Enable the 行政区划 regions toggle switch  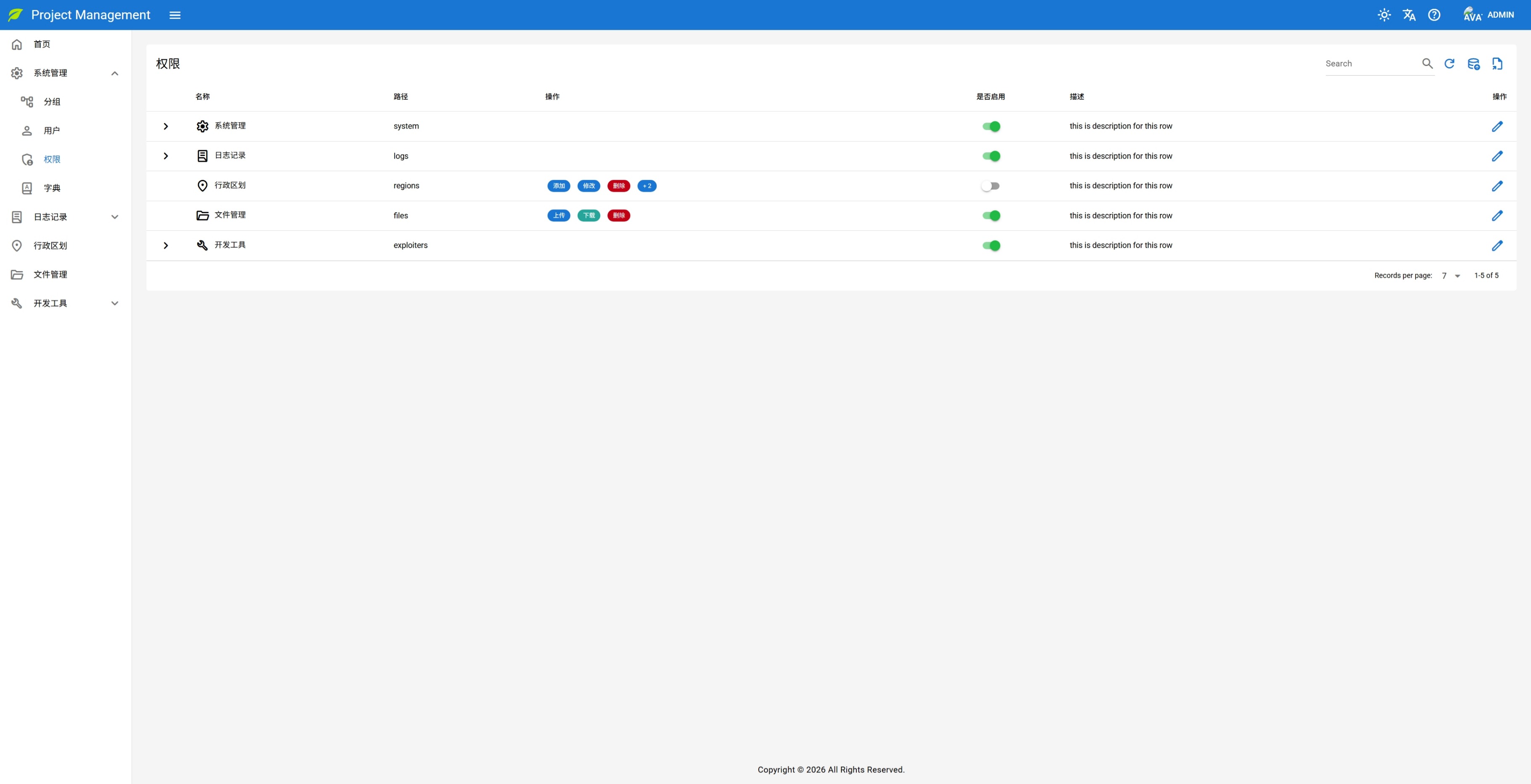pyautogui.click(x=990, y=186)
